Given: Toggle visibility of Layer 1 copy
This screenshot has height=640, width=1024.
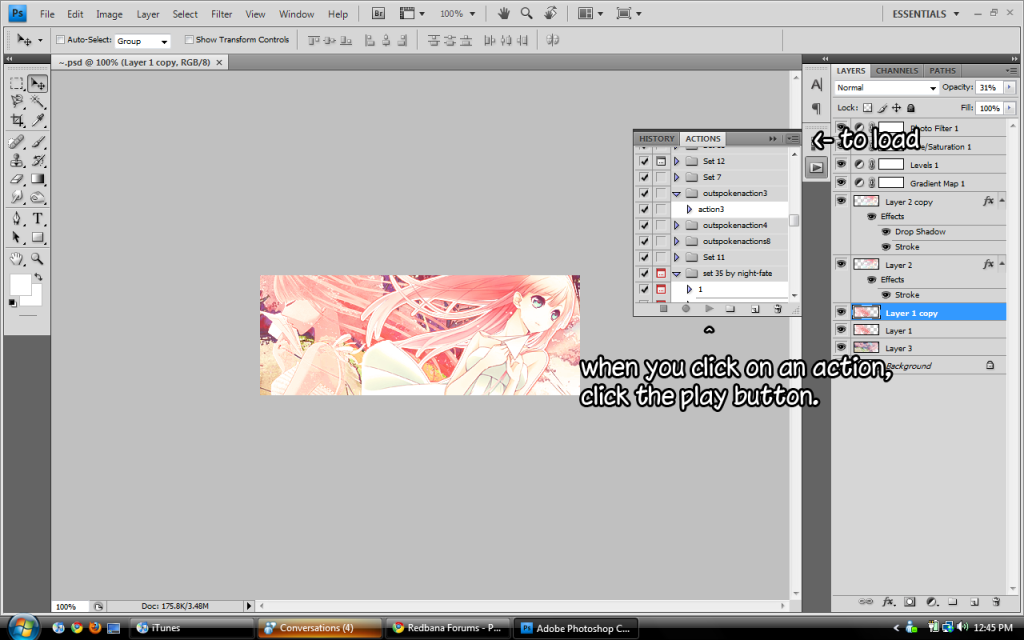Looking at the screenshot, I should point(841,313).
